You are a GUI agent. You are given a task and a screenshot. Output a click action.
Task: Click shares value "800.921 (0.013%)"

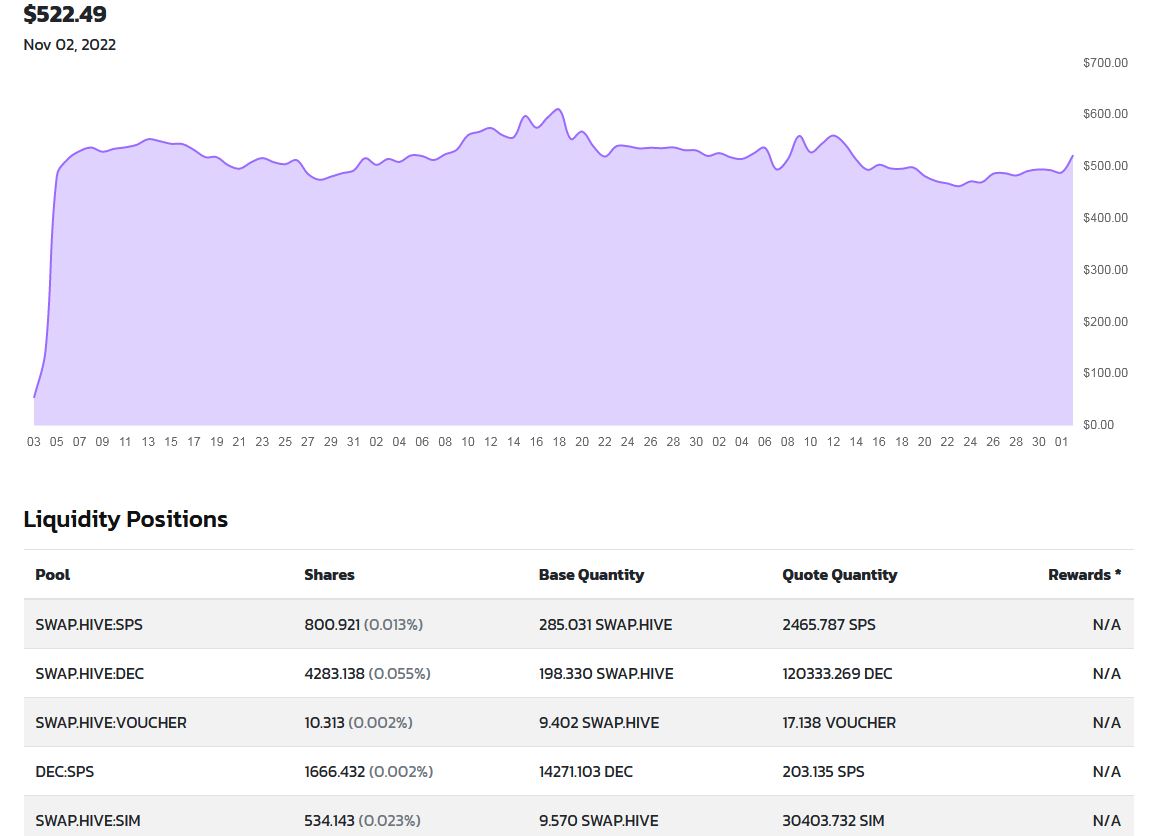364,625
